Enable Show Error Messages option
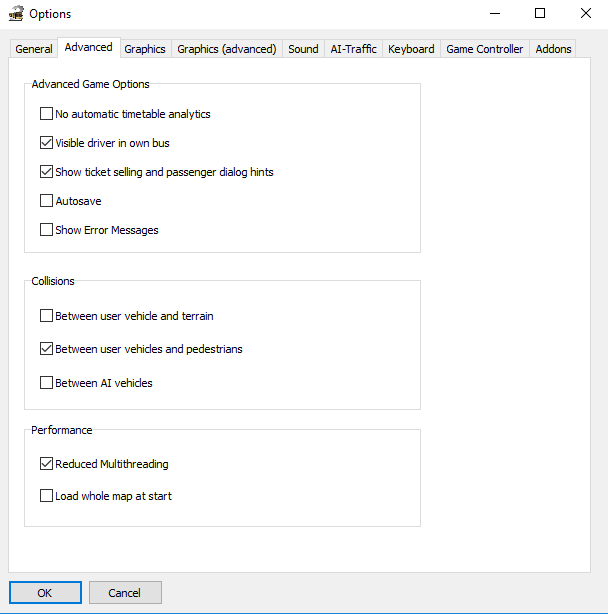Screen dimensions: 608x614 point(46,230)
